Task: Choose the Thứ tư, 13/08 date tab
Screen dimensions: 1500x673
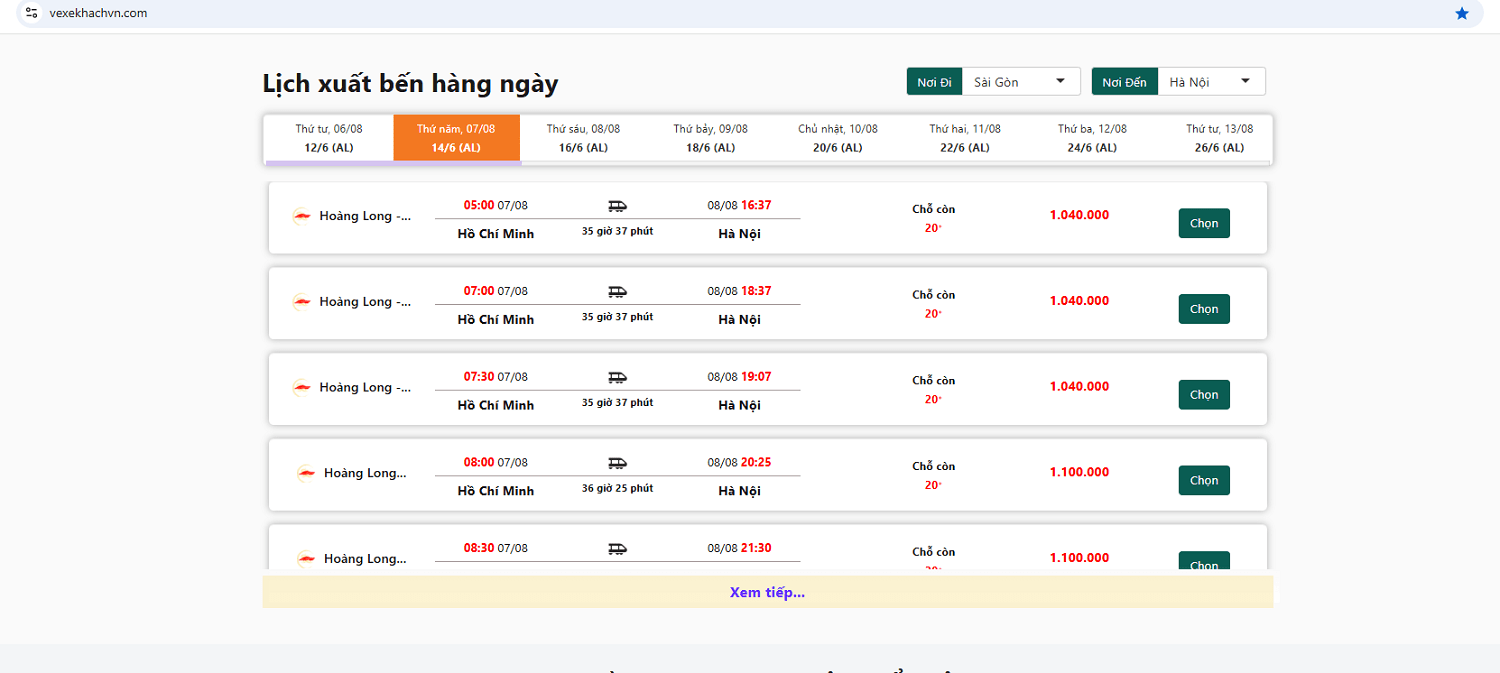Action: [1219, 138]
